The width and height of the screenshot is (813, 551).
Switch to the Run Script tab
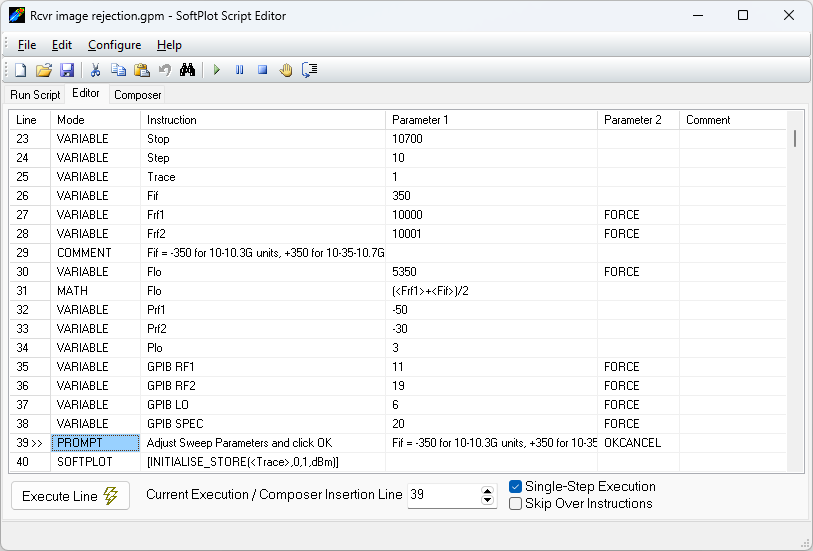pyautogui.click(x=35, y=95)
